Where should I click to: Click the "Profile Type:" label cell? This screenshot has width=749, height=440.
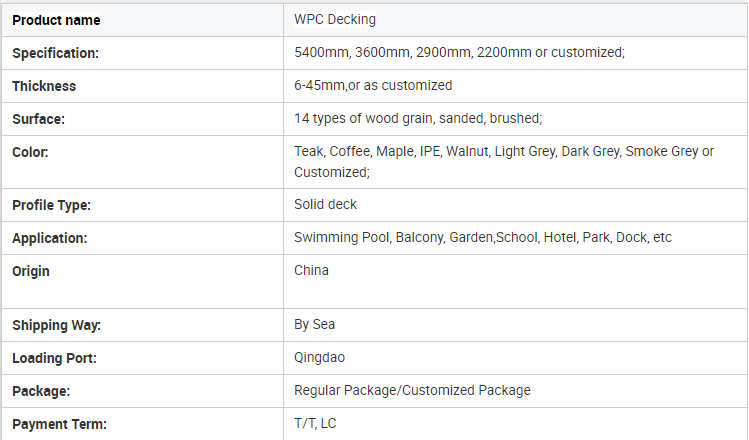(x=51, y=205)
